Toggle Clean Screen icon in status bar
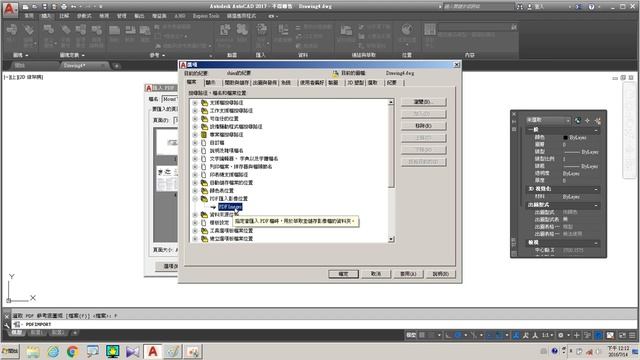Viewport: 640px width, 360px height. click(622, 335)
